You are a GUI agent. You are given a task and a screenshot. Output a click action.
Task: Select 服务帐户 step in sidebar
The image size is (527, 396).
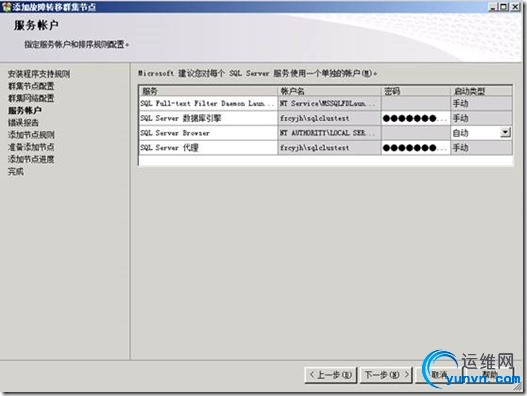coord(25,110)
